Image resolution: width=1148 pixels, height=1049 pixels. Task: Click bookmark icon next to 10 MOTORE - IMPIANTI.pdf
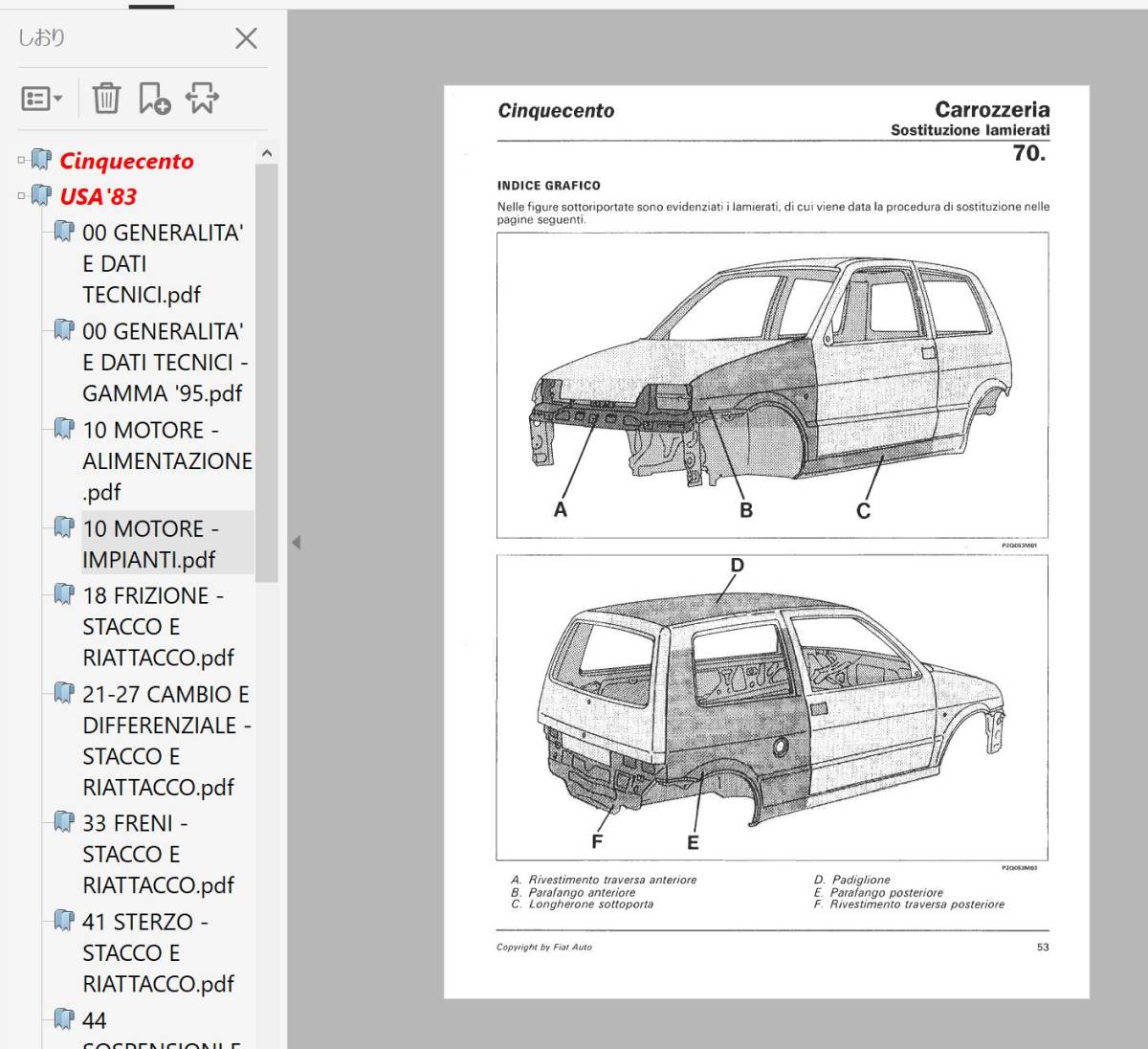64,526
